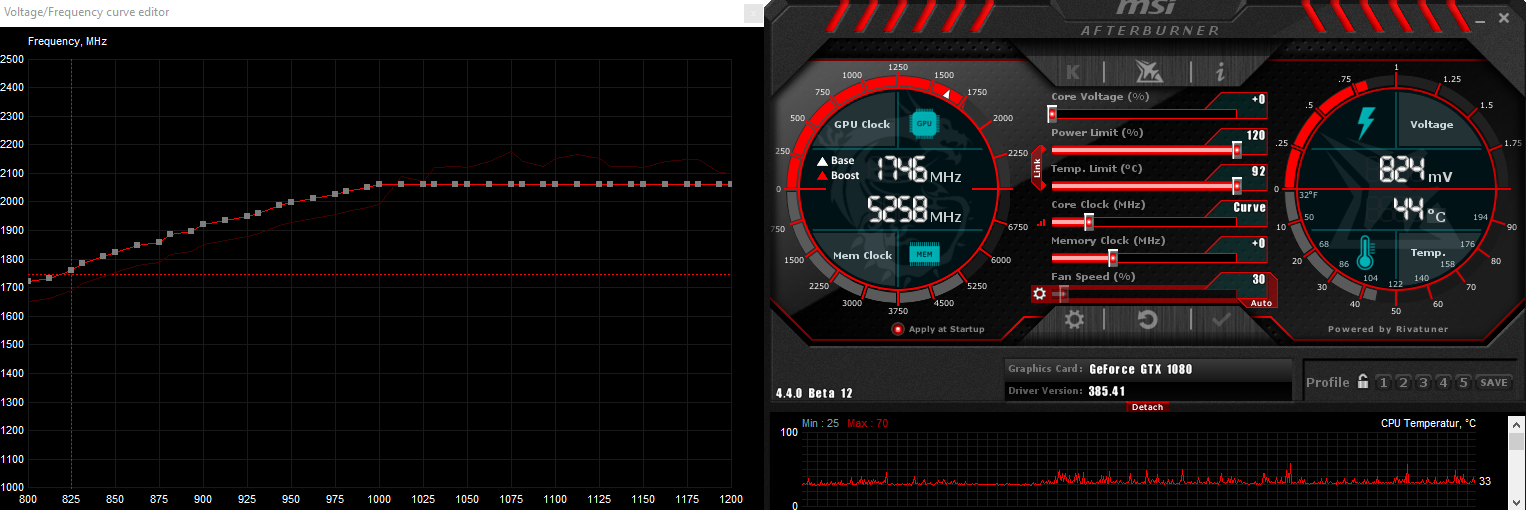Image resolution: width=1526 pixels, height=510 pixels.
Task: Click the 5258 MHz memory clock readout
Action: 914,210
